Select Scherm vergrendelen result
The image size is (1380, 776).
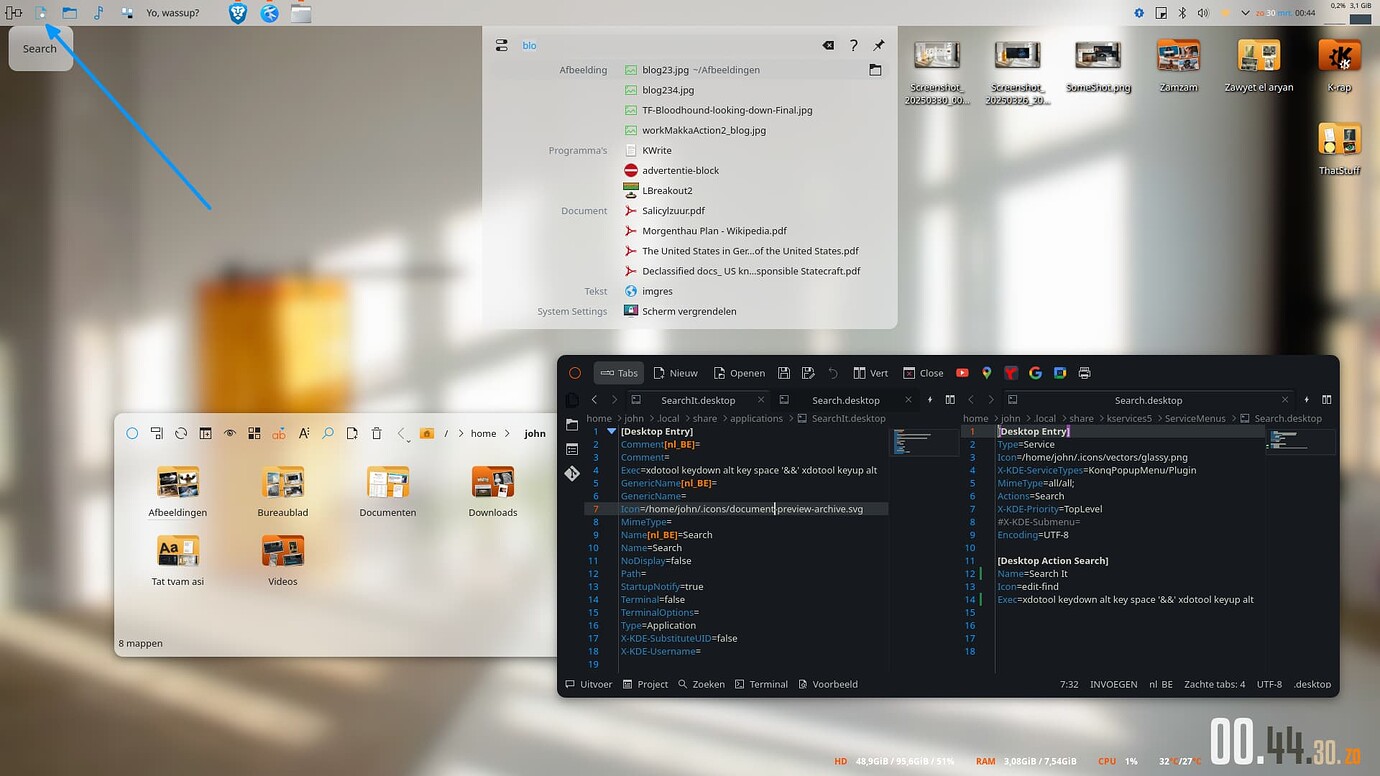(690, 311)
